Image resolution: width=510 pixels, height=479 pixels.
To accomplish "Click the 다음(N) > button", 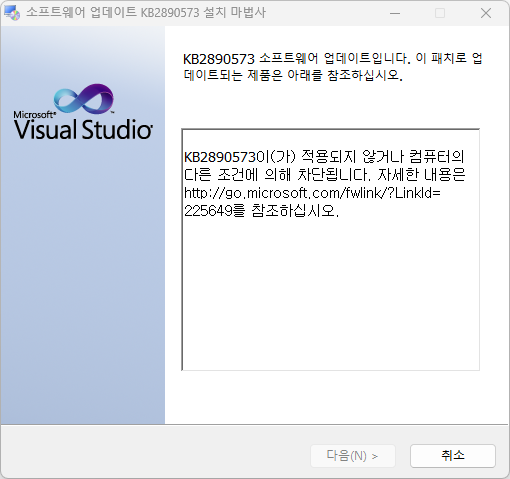I will pos(353,455).
